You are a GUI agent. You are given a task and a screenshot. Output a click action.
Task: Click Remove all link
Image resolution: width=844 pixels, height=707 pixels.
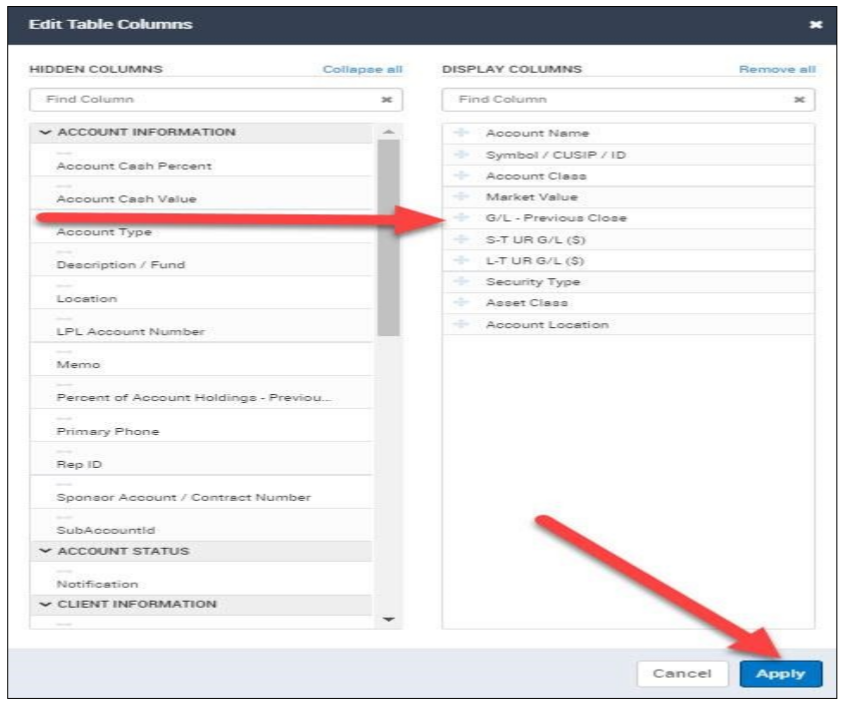click(x=777, y=69)
